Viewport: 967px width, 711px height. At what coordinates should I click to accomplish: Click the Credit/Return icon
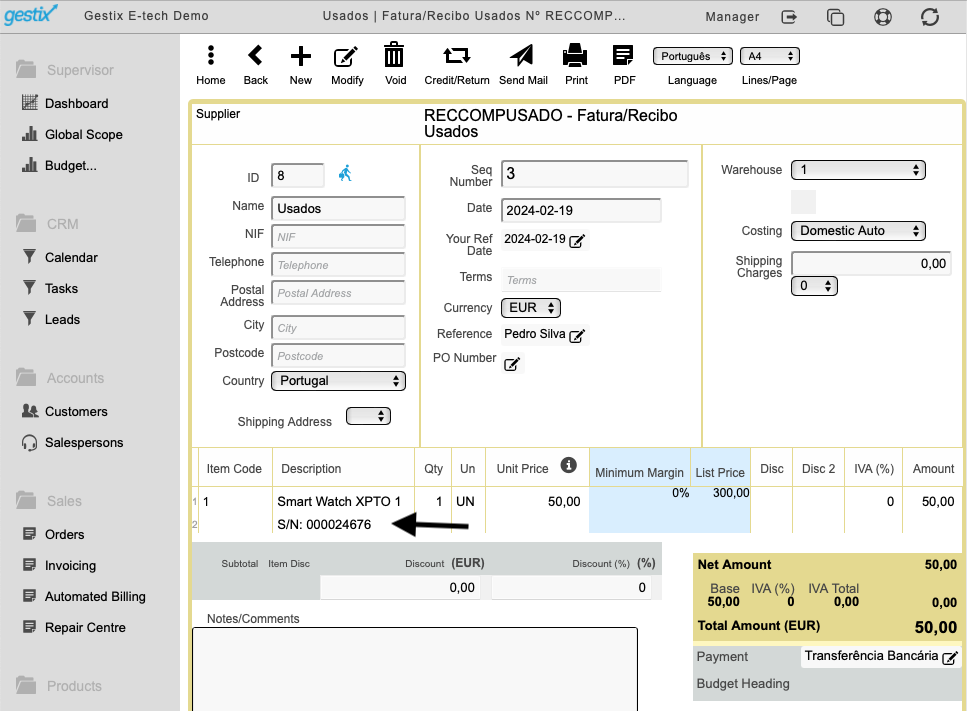coord(457,56)
